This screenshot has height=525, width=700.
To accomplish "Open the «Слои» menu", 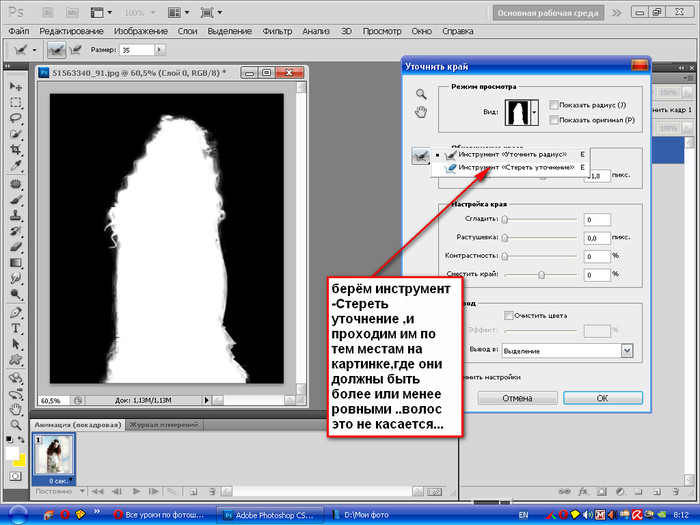I will (188, 31).
